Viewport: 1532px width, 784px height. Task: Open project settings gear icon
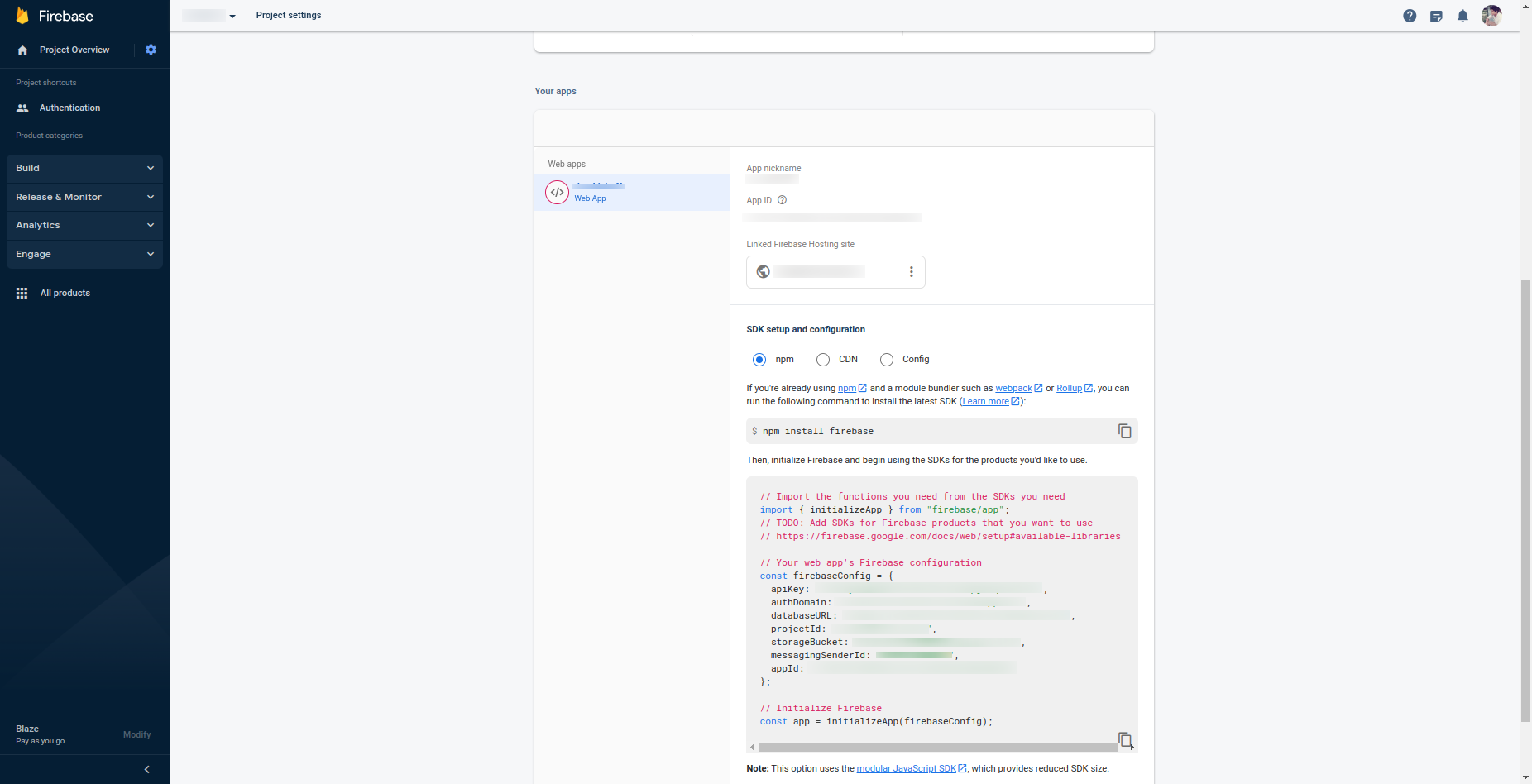pos(151,50)
